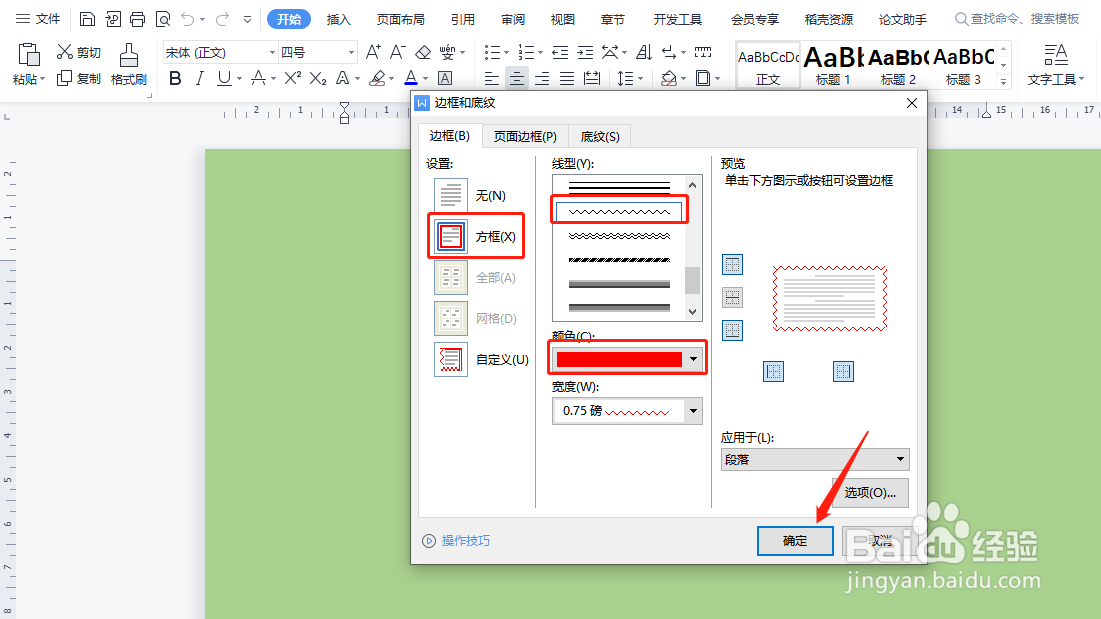Image resolution: width=1101 pixels, height=619 pixels.
Task: Increase font size icon
Action: [x=374, y=52]
